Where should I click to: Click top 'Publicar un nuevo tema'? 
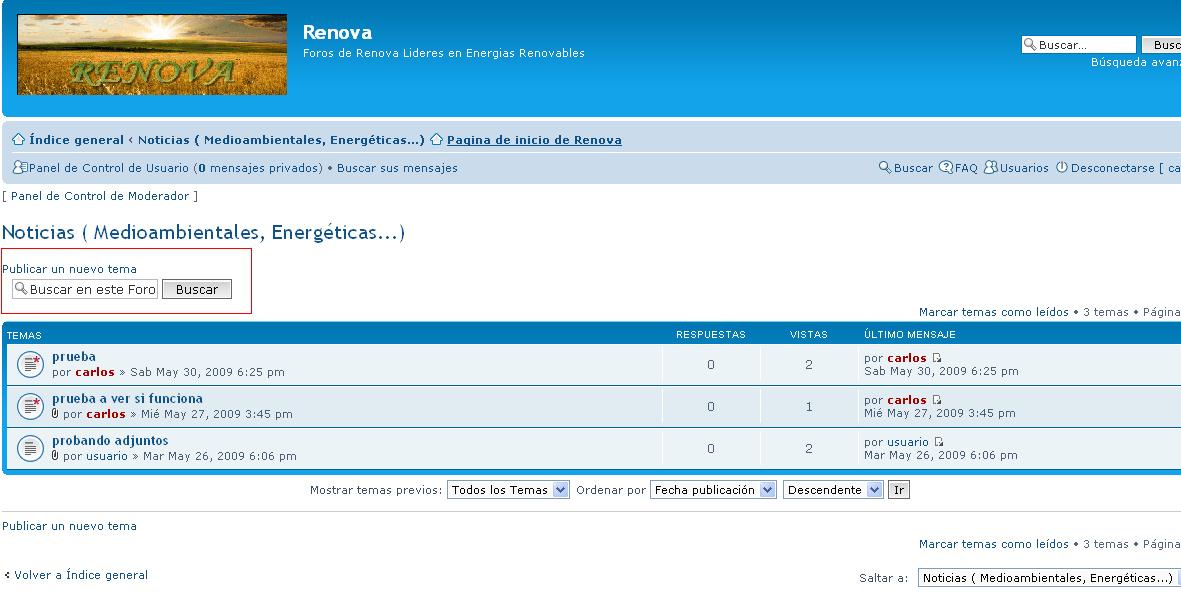[x=69, y=269]
